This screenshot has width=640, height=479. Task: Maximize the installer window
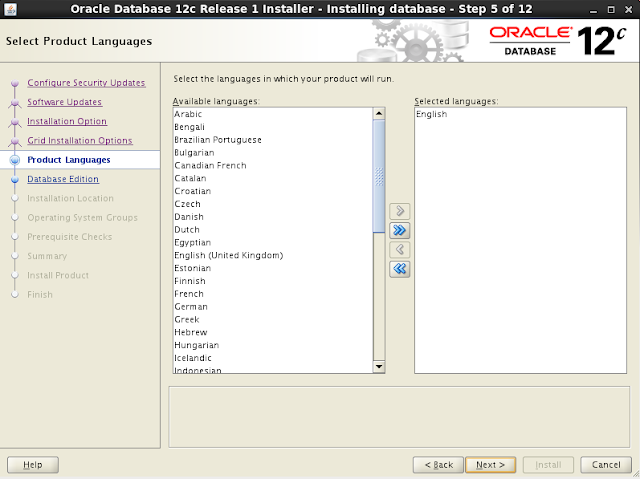pos(611,9)
